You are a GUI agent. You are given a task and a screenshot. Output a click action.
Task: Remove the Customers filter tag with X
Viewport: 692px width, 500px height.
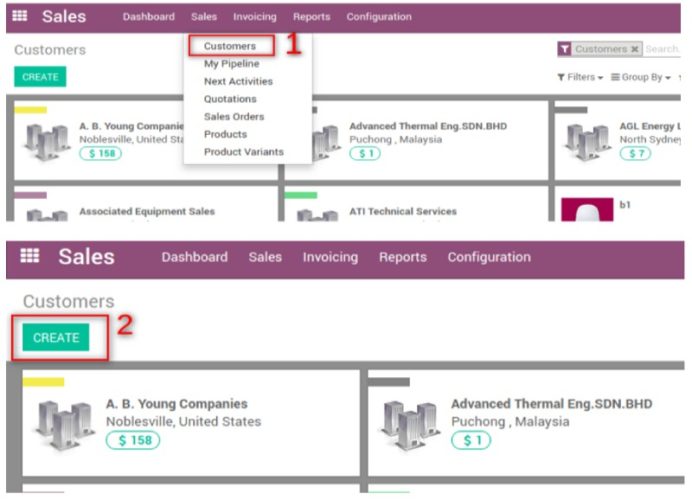coord(635,49)
